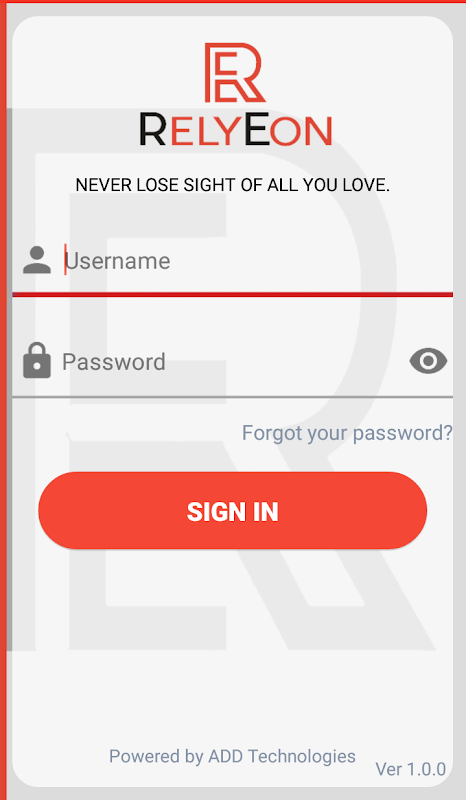
Task: Focus the Username input field
Action: (x=233, y=261)
